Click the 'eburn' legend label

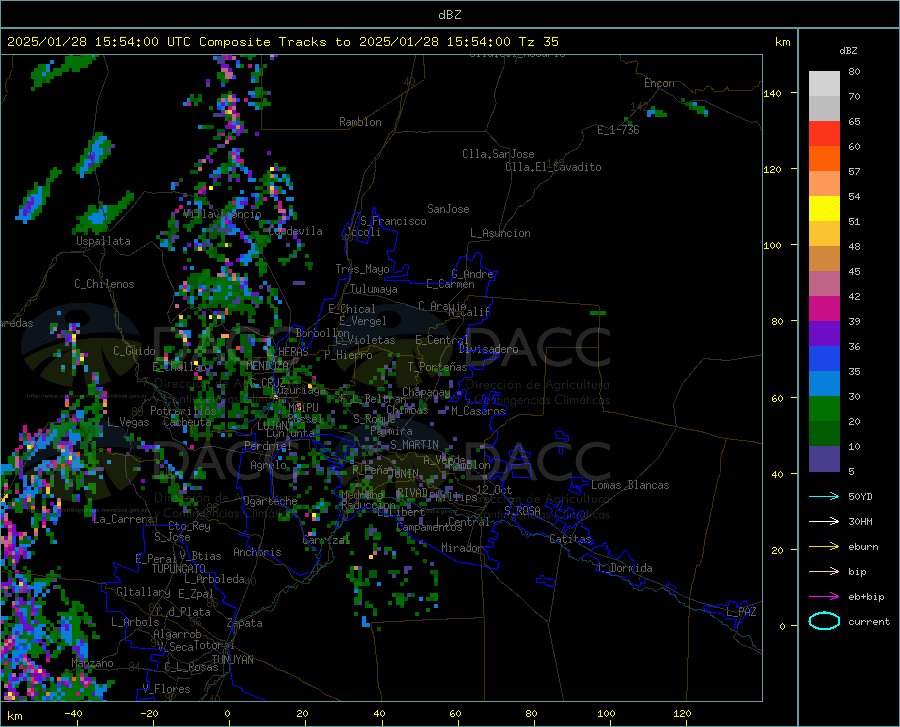863,547
